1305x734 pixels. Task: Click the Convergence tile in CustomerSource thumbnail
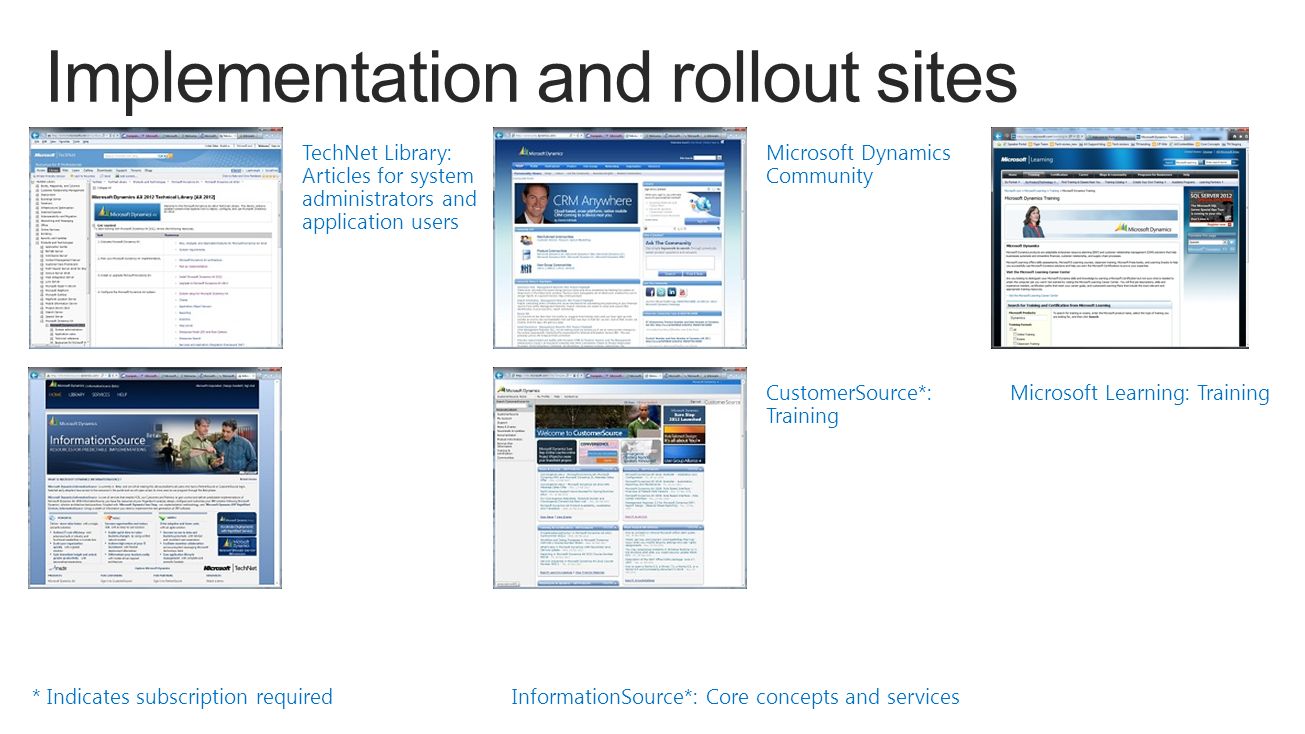pyautogui.click(x=599, y=452)
